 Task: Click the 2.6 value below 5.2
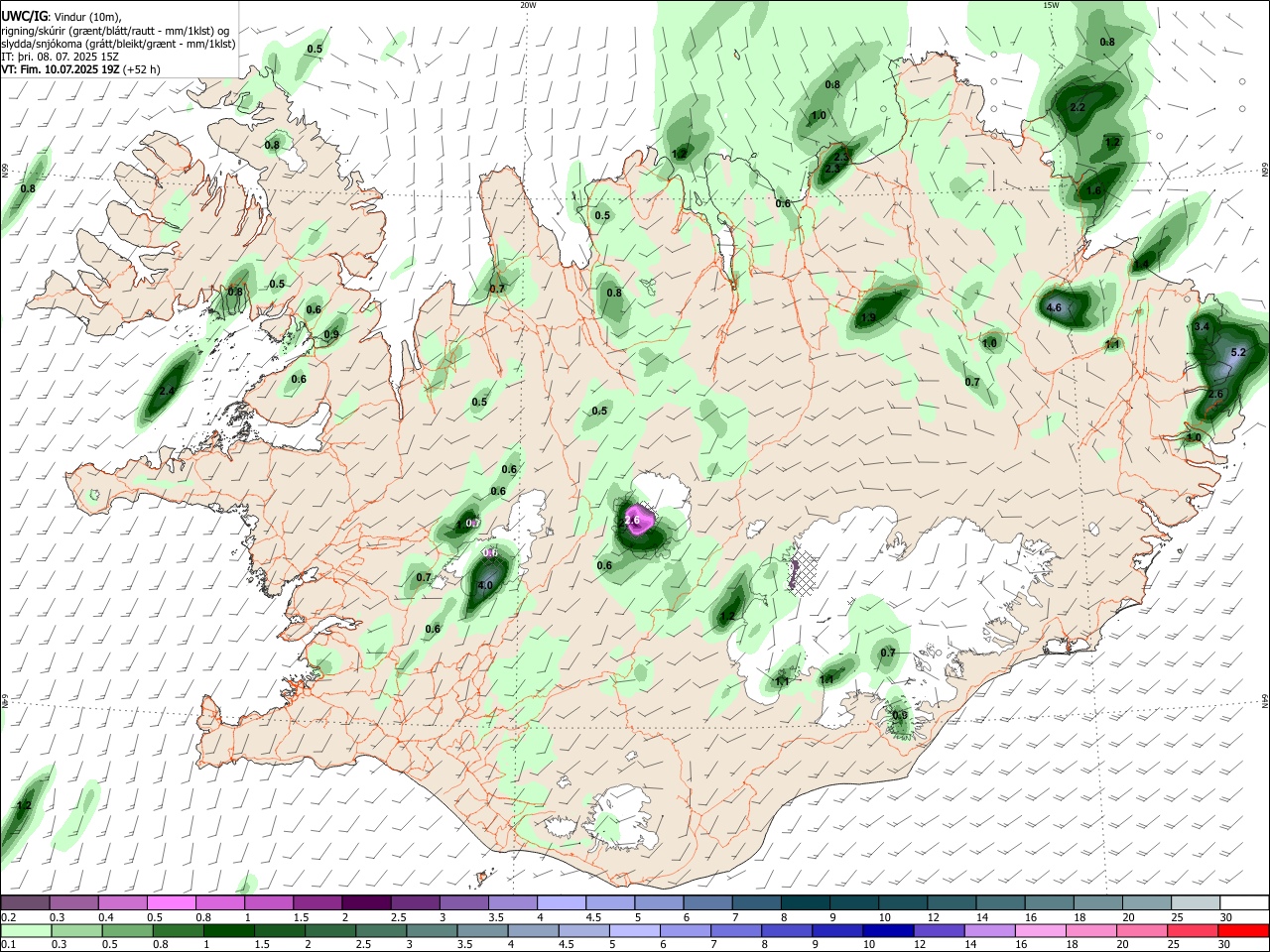click(x=1214, y=394)
